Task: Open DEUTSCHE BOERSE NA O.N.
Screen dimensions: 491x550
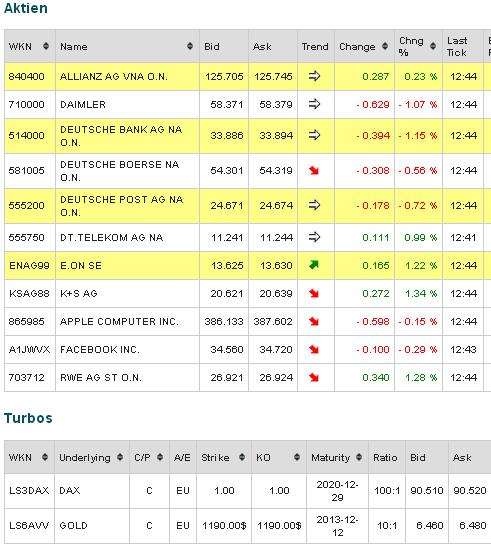Action: click(120, 171)
